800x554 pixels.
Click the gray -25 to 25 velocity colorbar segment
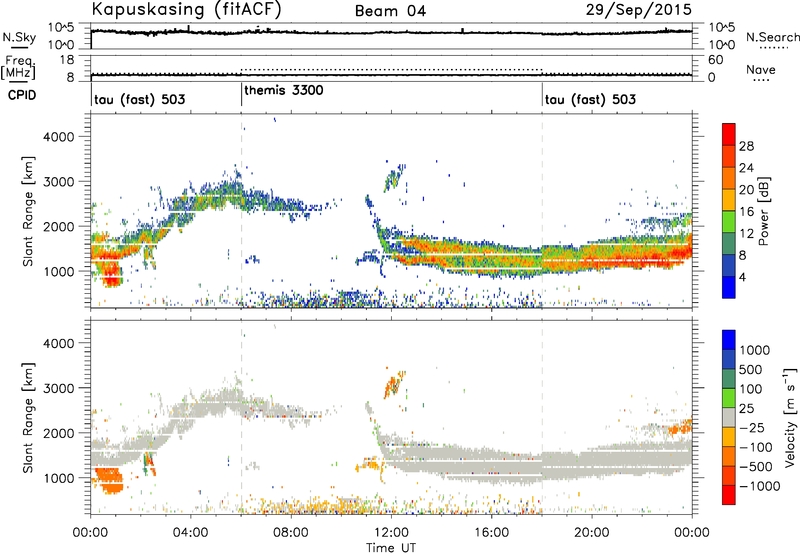729,417
